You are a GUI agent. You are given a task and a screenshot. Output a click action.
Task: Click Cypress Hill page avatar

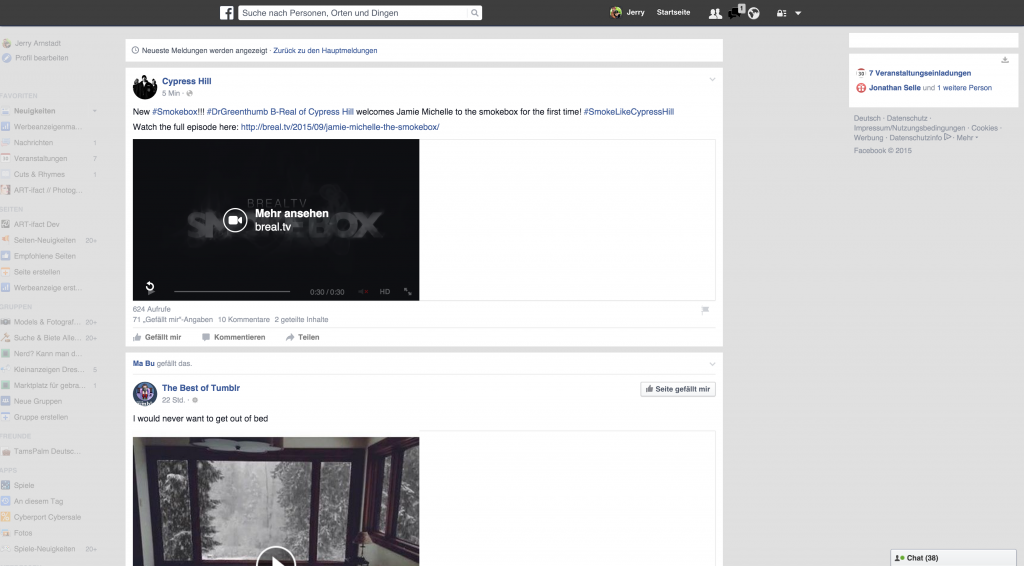tap(144, 87)
